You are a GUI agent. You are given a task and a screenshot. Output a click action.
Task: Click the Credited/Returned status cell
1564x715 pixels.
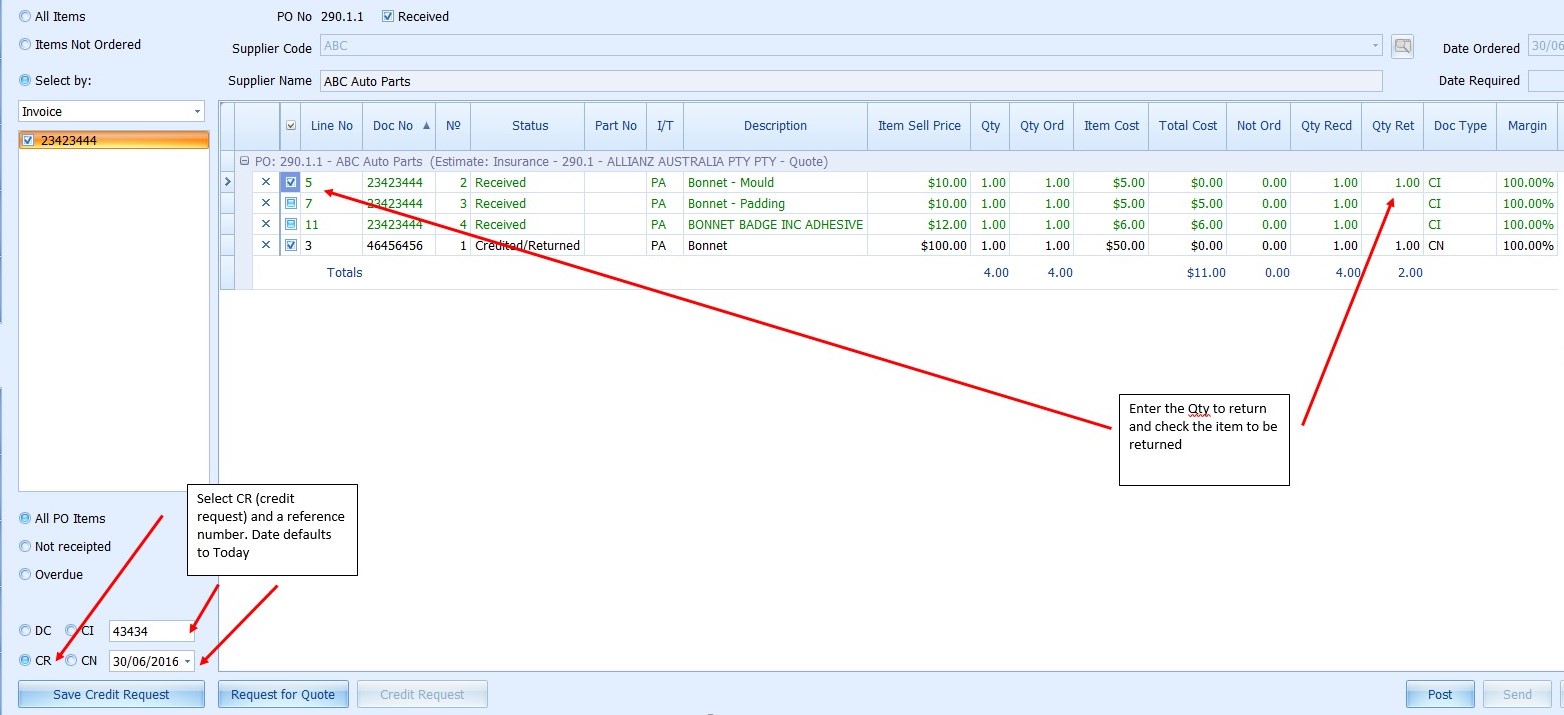(528, 245)
